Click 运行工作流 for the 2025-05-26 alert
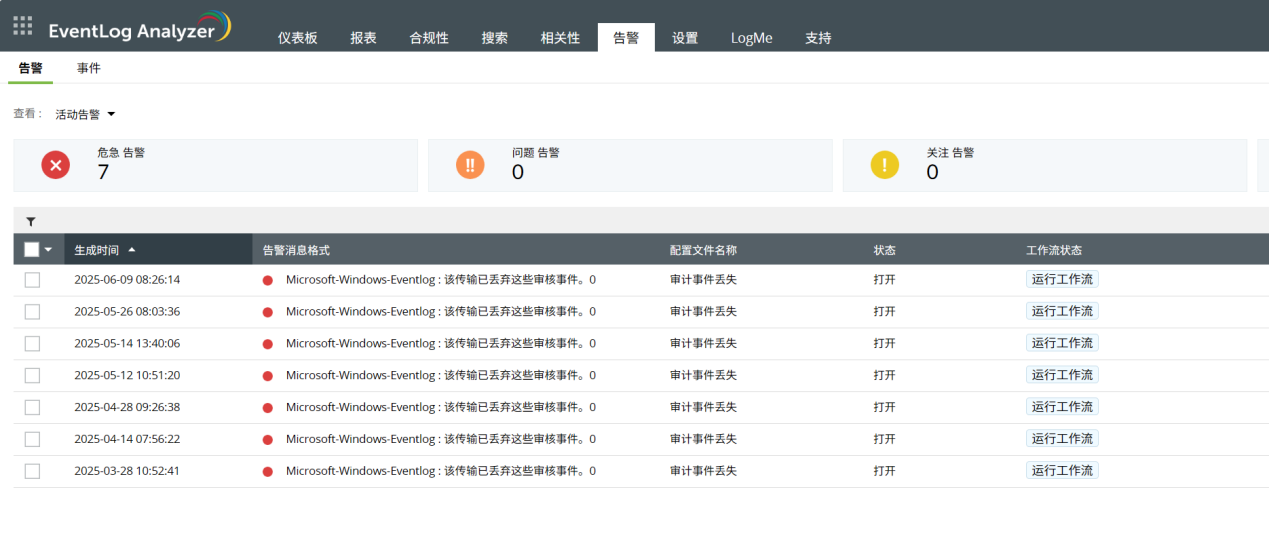The image size is (1269, 542). pos(1062,311)
